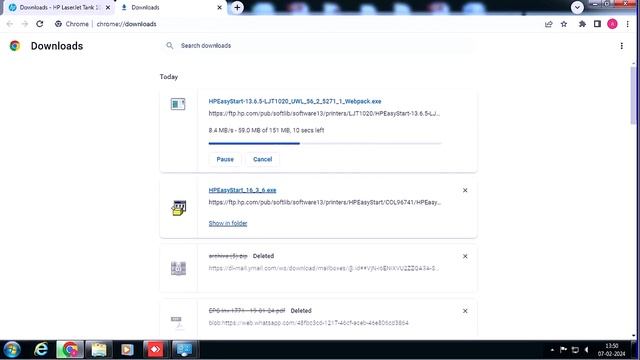The width and height of the screenshot is (640, 360).
Task: Open the tab search dropdown arrow
Action: [x=577, y=7]
